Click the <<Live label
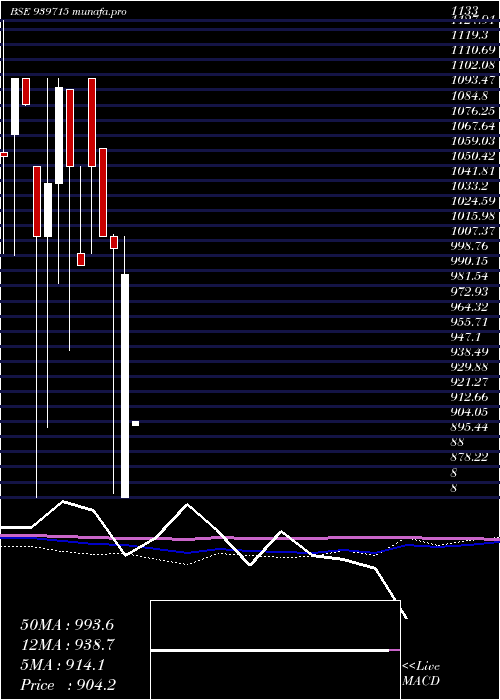This screenshot has height=700, width=500. click(421, 667)
